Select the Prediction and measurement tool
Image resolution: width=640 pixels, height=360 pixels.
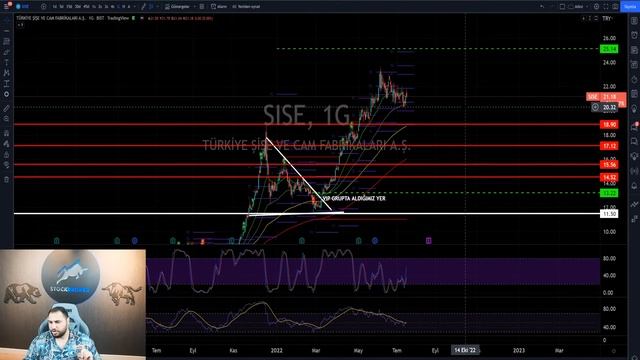[x=7, y=83]
